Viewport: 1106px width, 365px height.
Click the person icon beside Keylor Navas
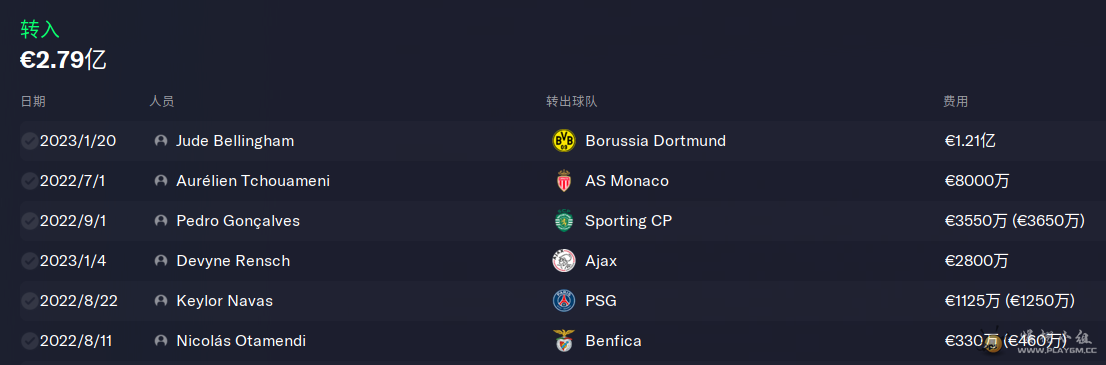tap(161, 301)
